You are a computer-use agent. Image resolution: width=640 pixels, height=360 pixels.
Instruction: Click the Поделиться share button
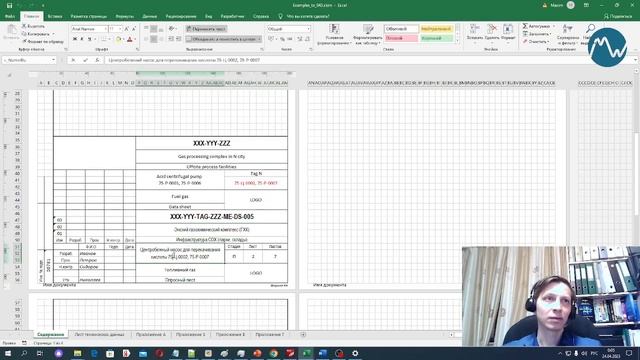(x=618, y=16)
